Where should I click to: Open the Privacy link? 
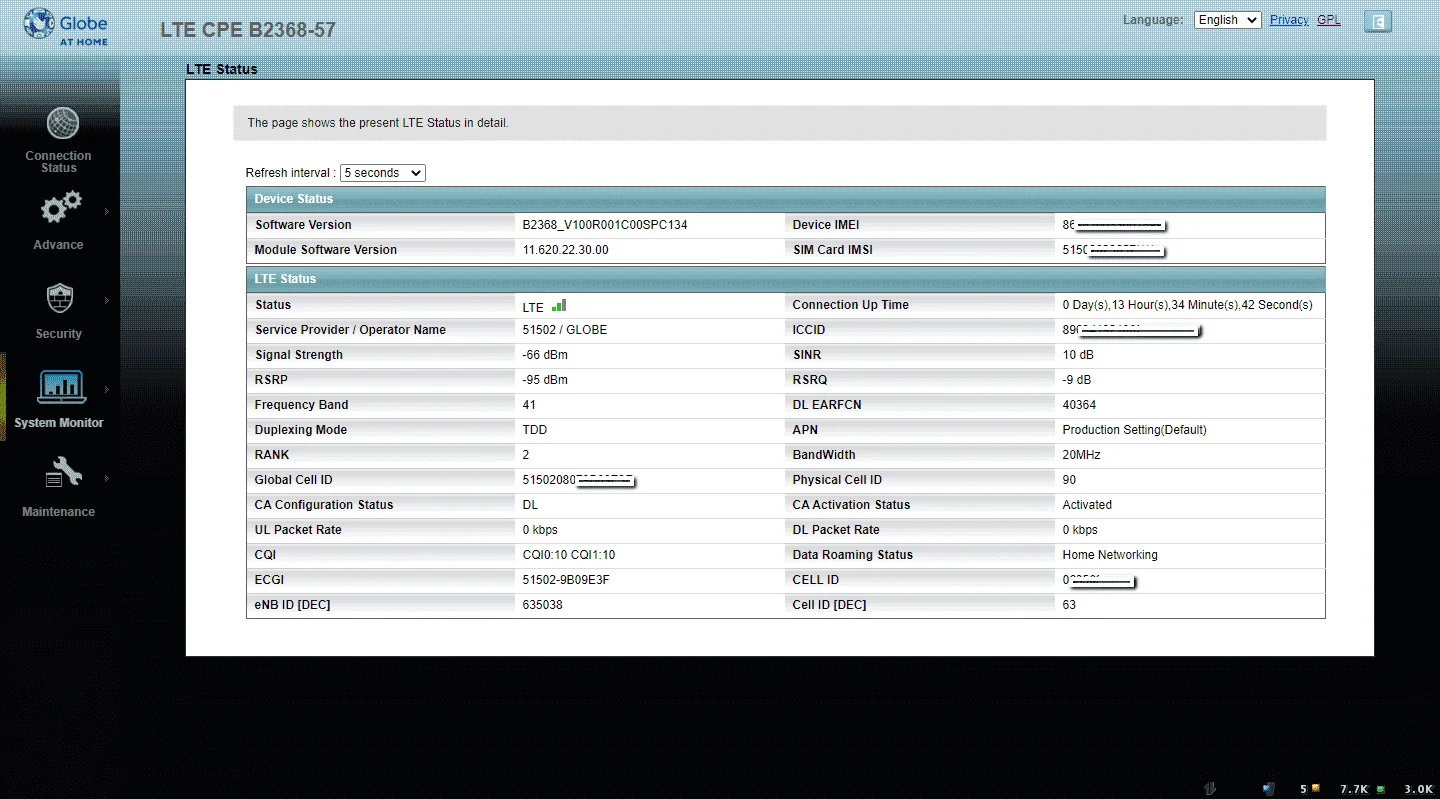point(1289,20)
